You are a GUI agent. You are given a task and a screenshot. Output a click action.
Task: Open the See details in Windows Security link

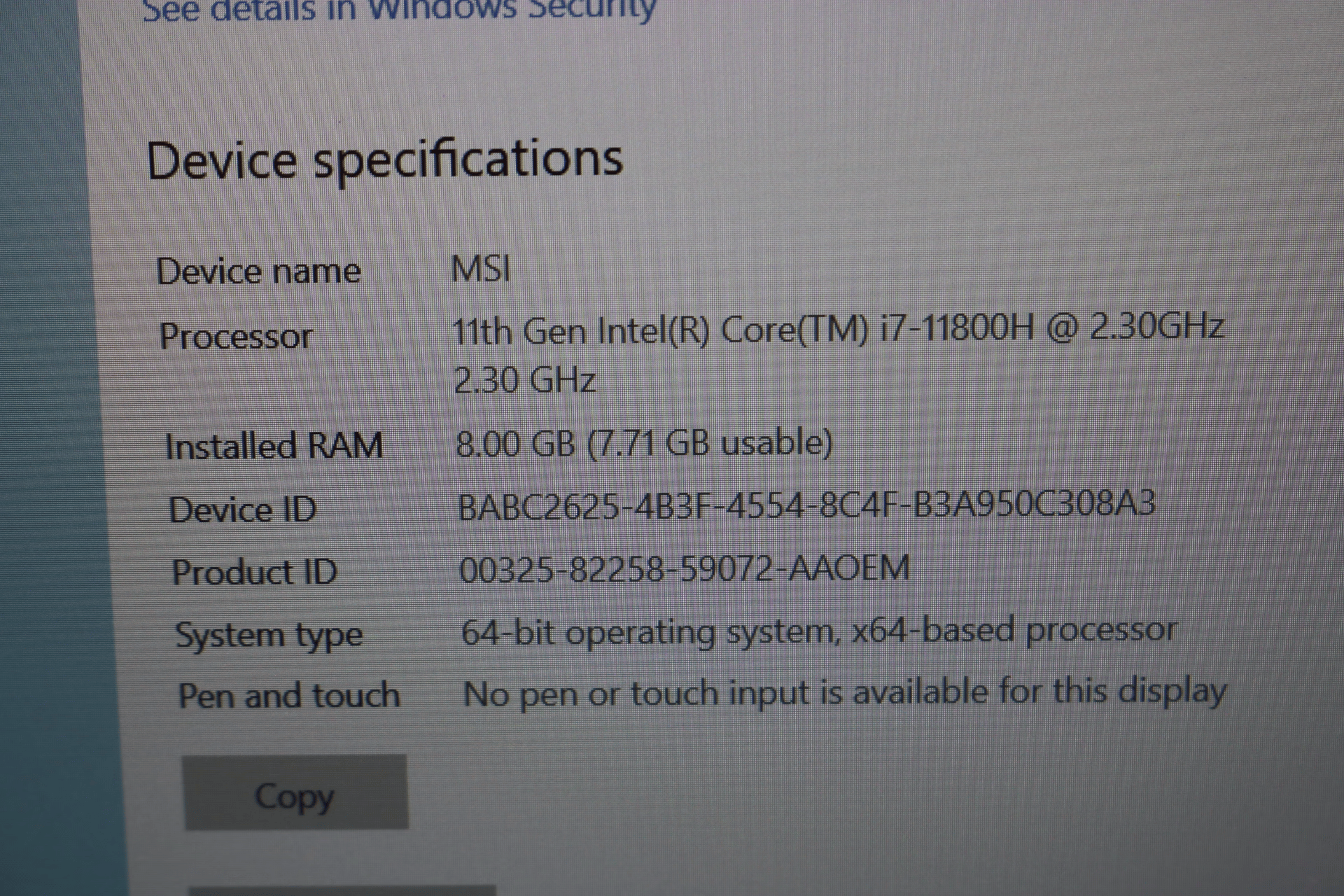point(399,10)
